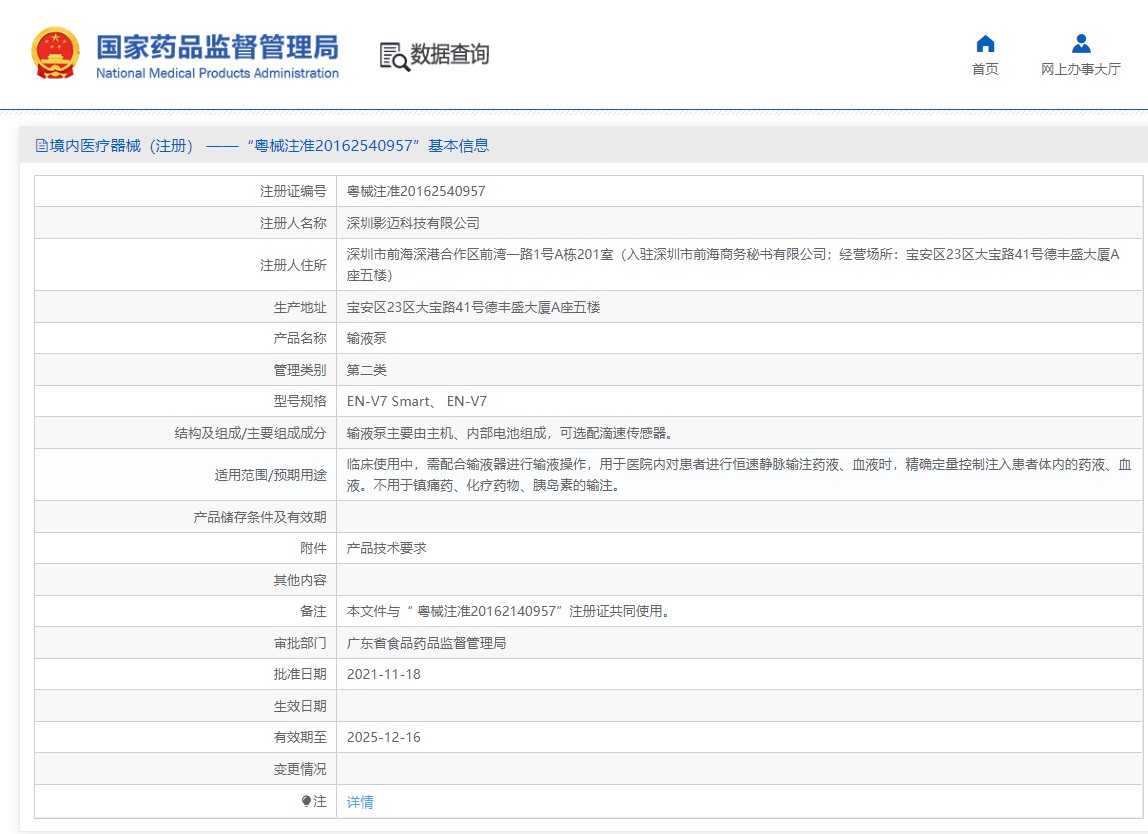Click the 注册证编号 row label

pos(293,191)
